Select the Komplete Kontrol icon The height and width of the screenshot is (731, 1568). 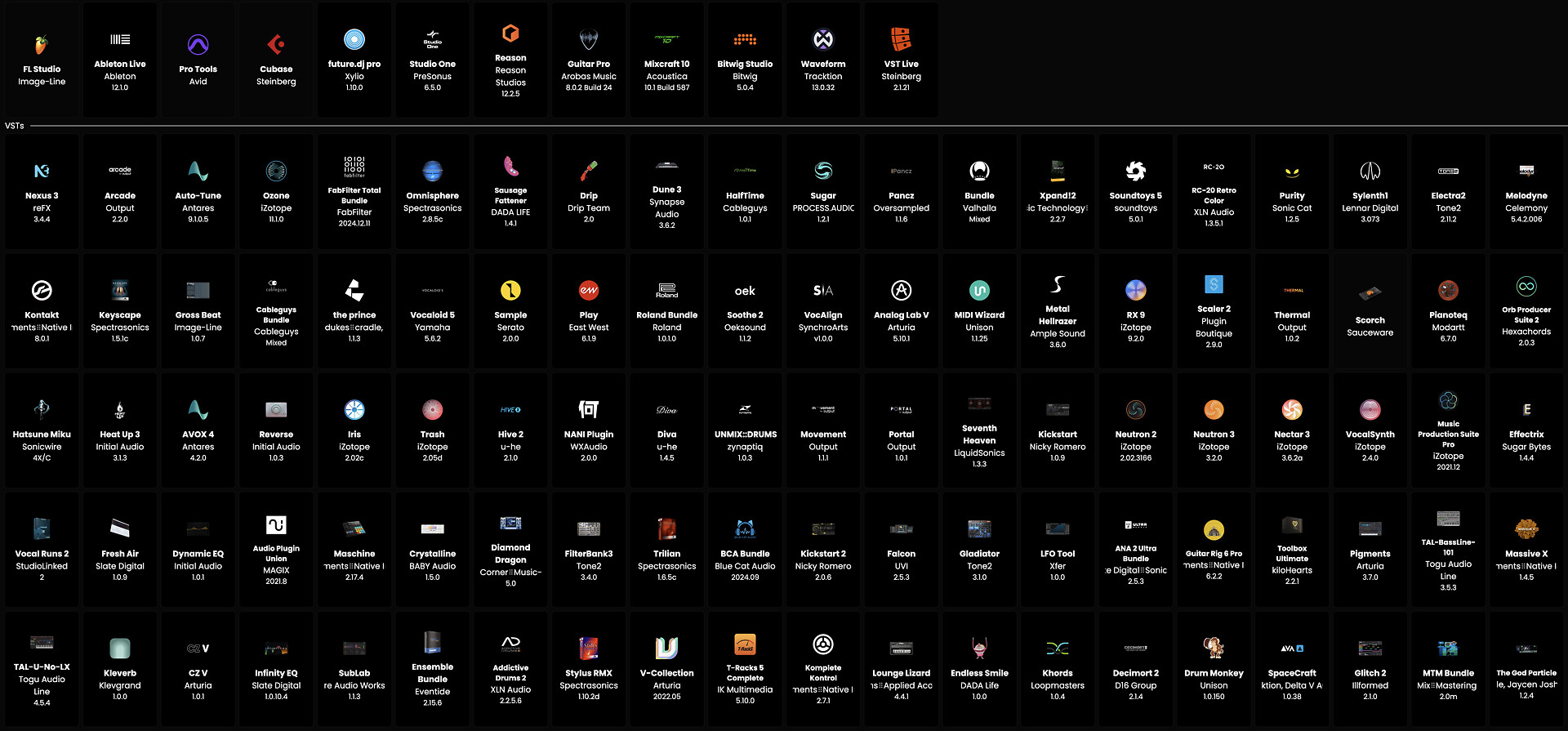tap(823, 644)
